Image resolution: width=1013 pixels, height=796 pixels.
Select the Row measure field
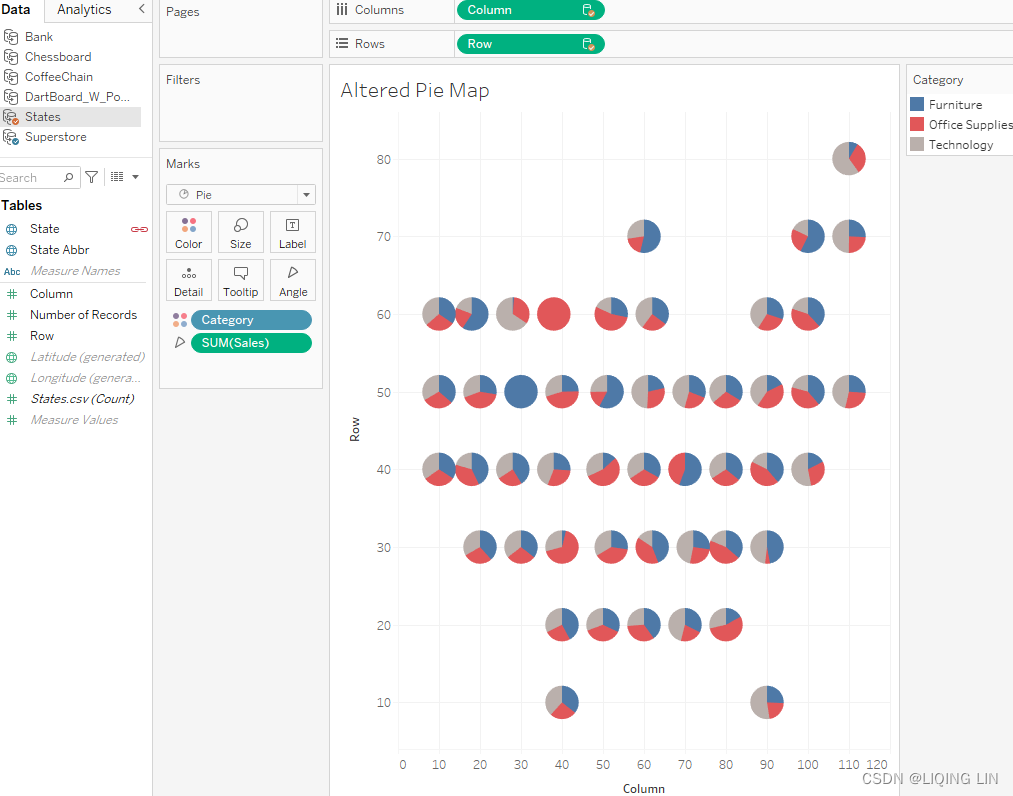[41, 336]
